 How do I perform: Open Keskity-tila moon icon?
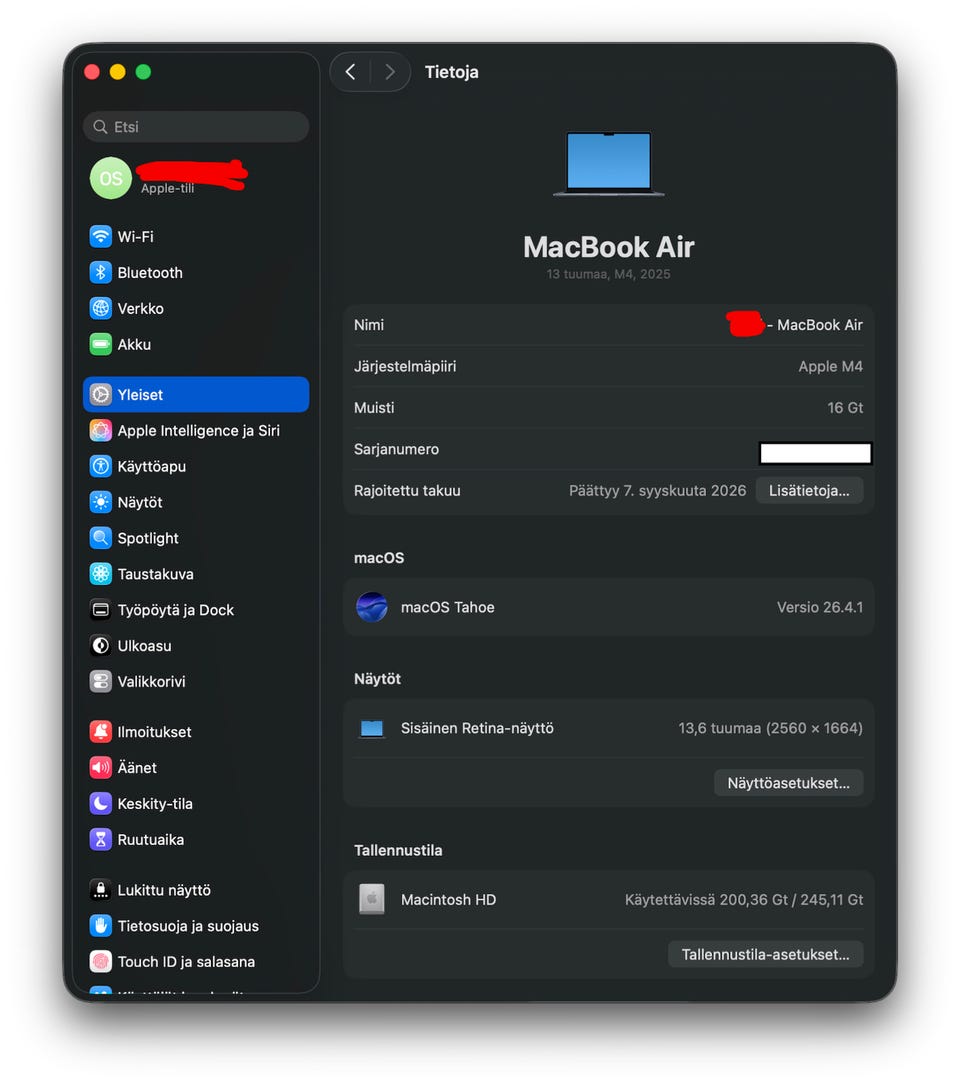point(100,803)
